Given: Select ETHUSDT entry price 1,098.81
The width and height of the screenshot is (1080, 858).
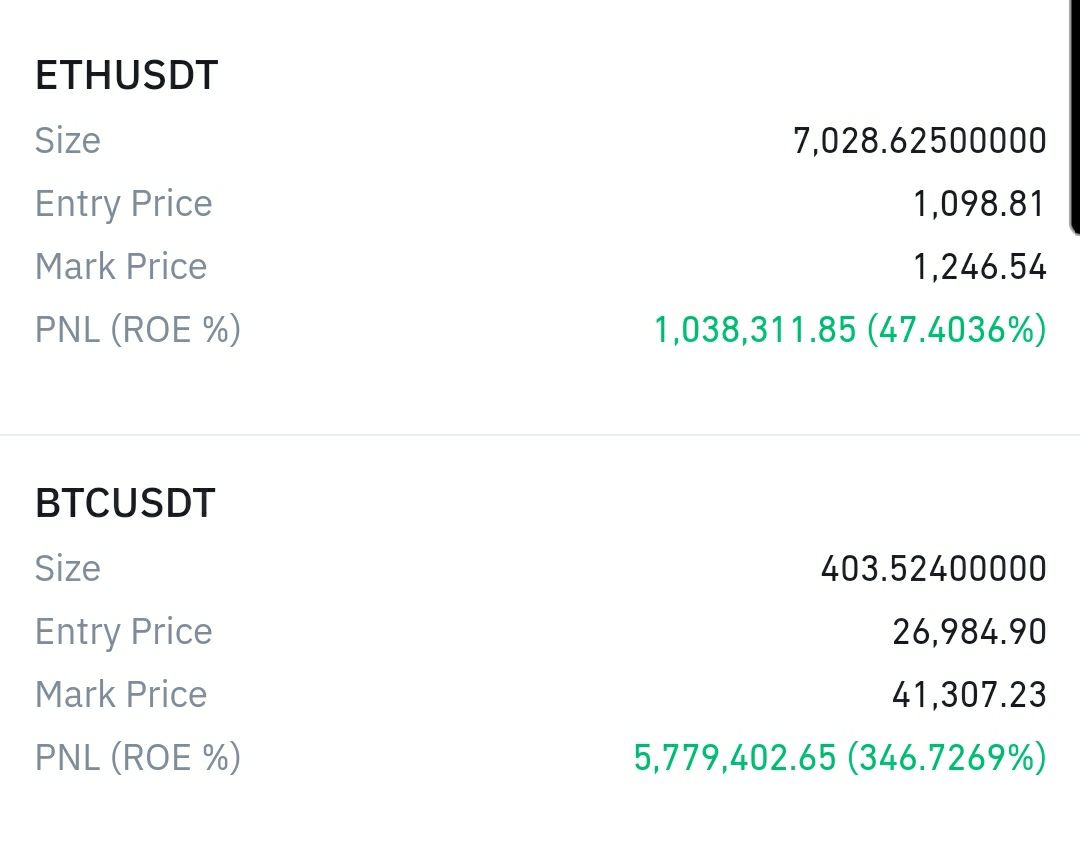Looking at the screenshot, I should tap(979, 205).
